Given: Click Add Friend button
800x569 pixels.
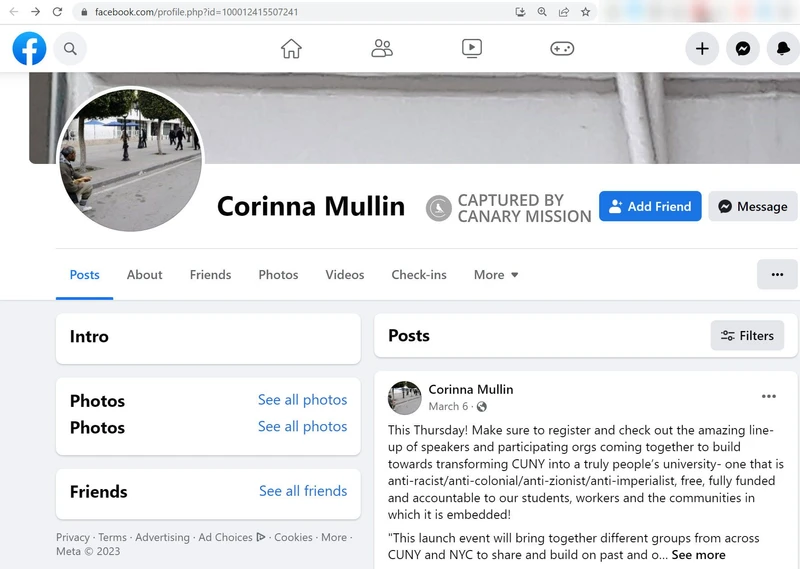Looking at the screenshot, I should coord(650,206).
